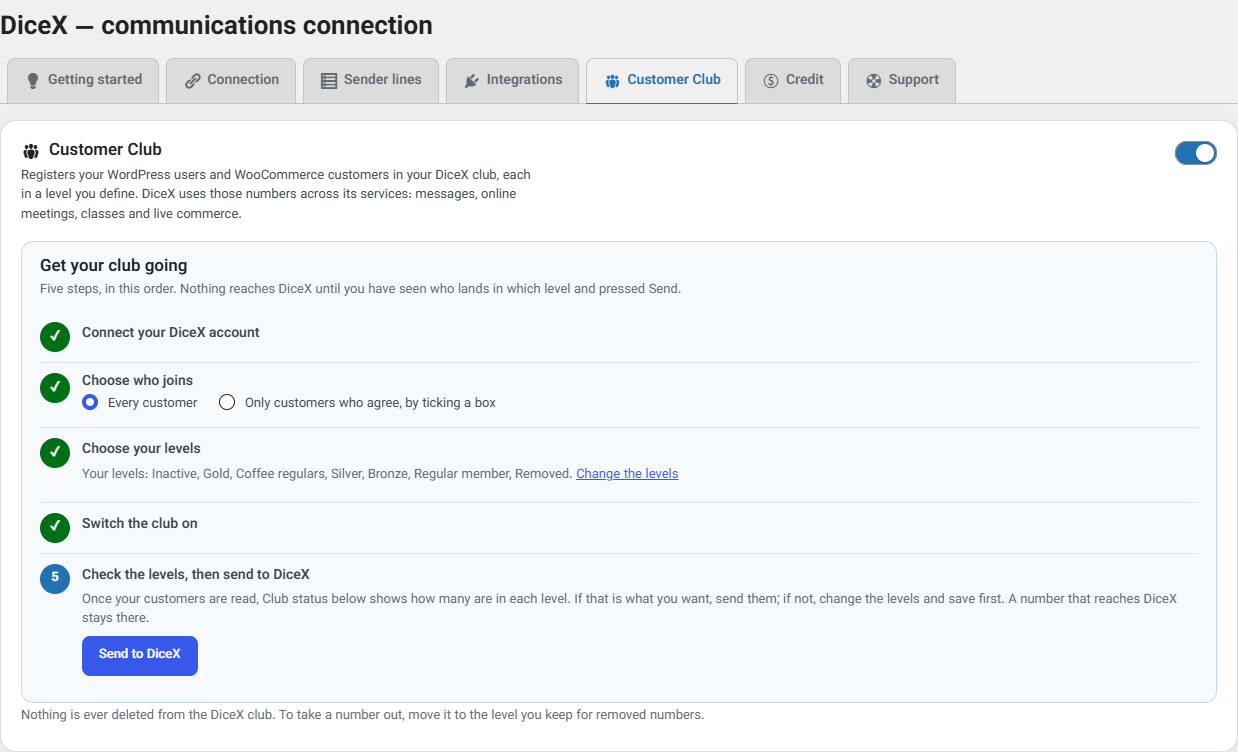Click the Choose your levels step title
The image size is (1238, 752).
[x=141, y=448]
